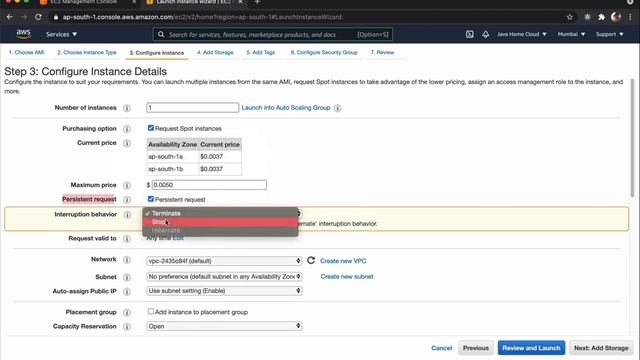Focus the AWS services search box

click(x=273, y=34)
